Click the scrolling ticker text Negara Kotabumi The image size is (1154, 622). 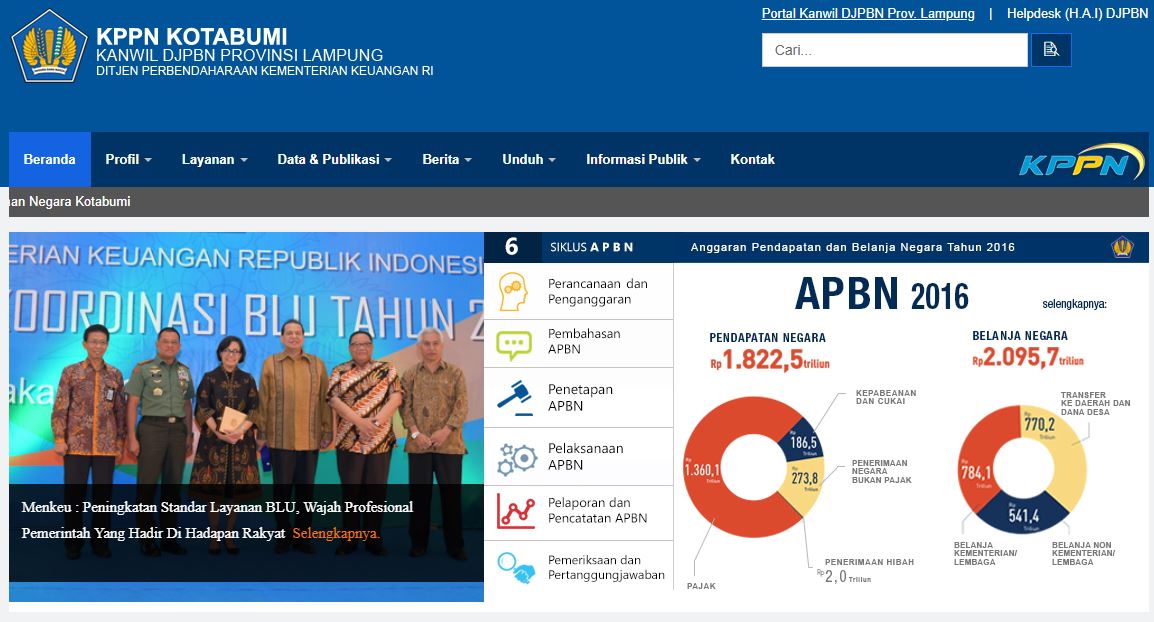tap(70, 202)
